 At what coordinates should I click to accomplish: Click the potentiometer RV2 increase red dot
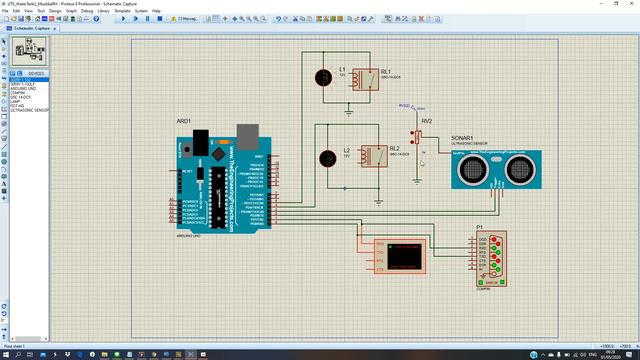coord(412,133)
